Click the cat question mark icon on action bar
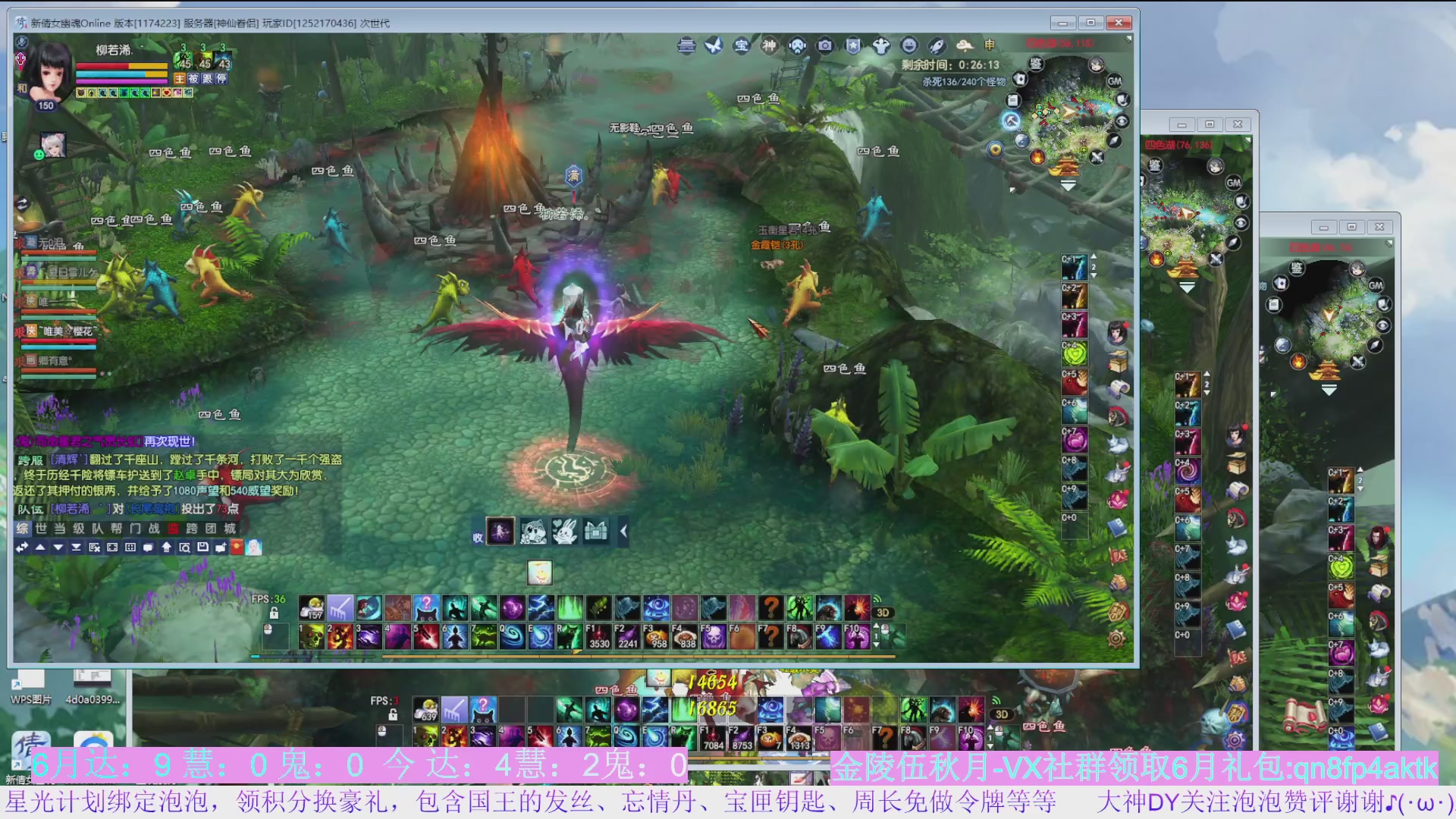1456x819 pixels. coord(426,607)
